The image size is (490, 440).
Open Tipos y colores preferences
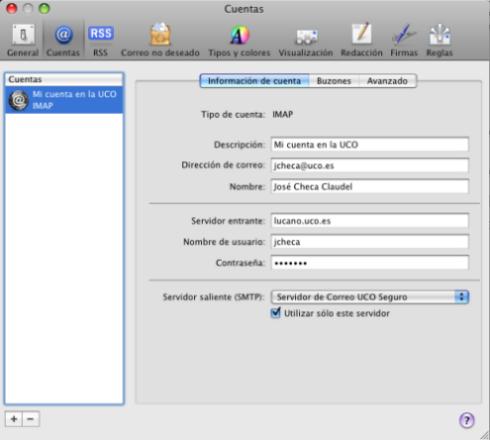click(x=239, y=40)
